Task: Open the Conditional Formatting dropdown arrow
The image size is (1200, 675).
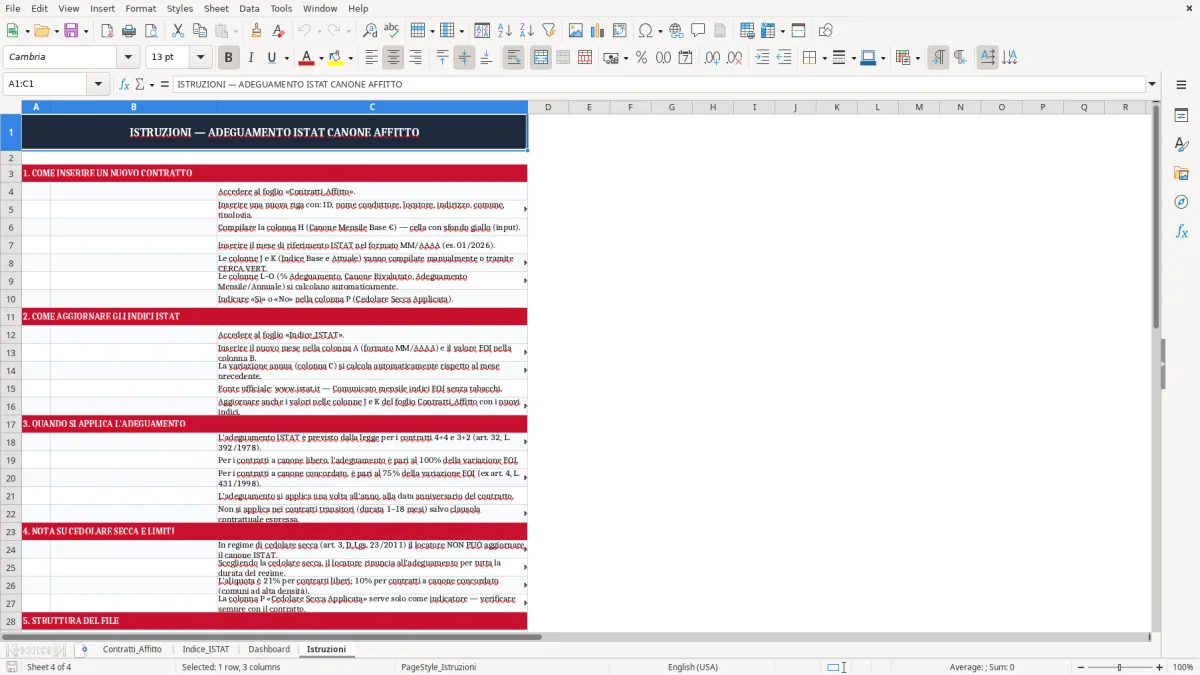Action: click(917, 58)
